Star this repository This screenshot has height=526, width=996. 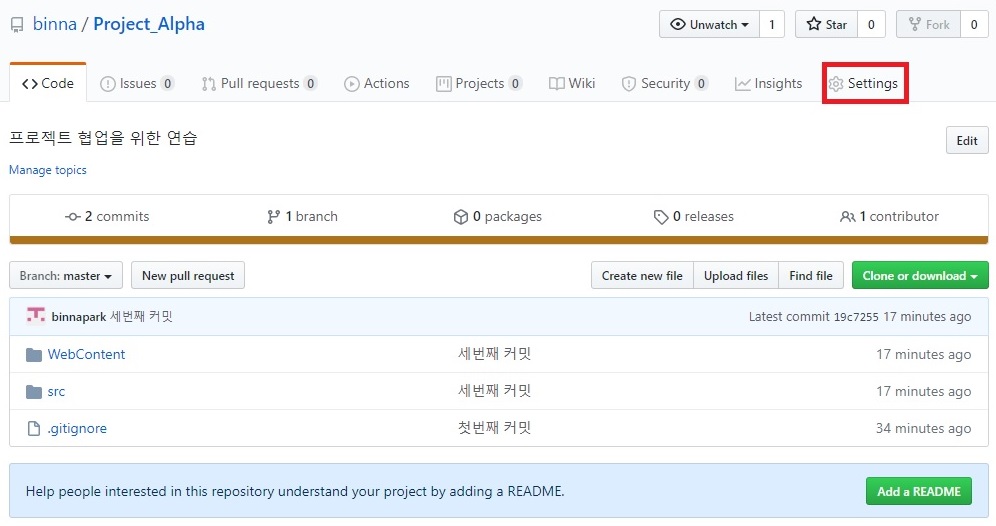coord(826,24)
